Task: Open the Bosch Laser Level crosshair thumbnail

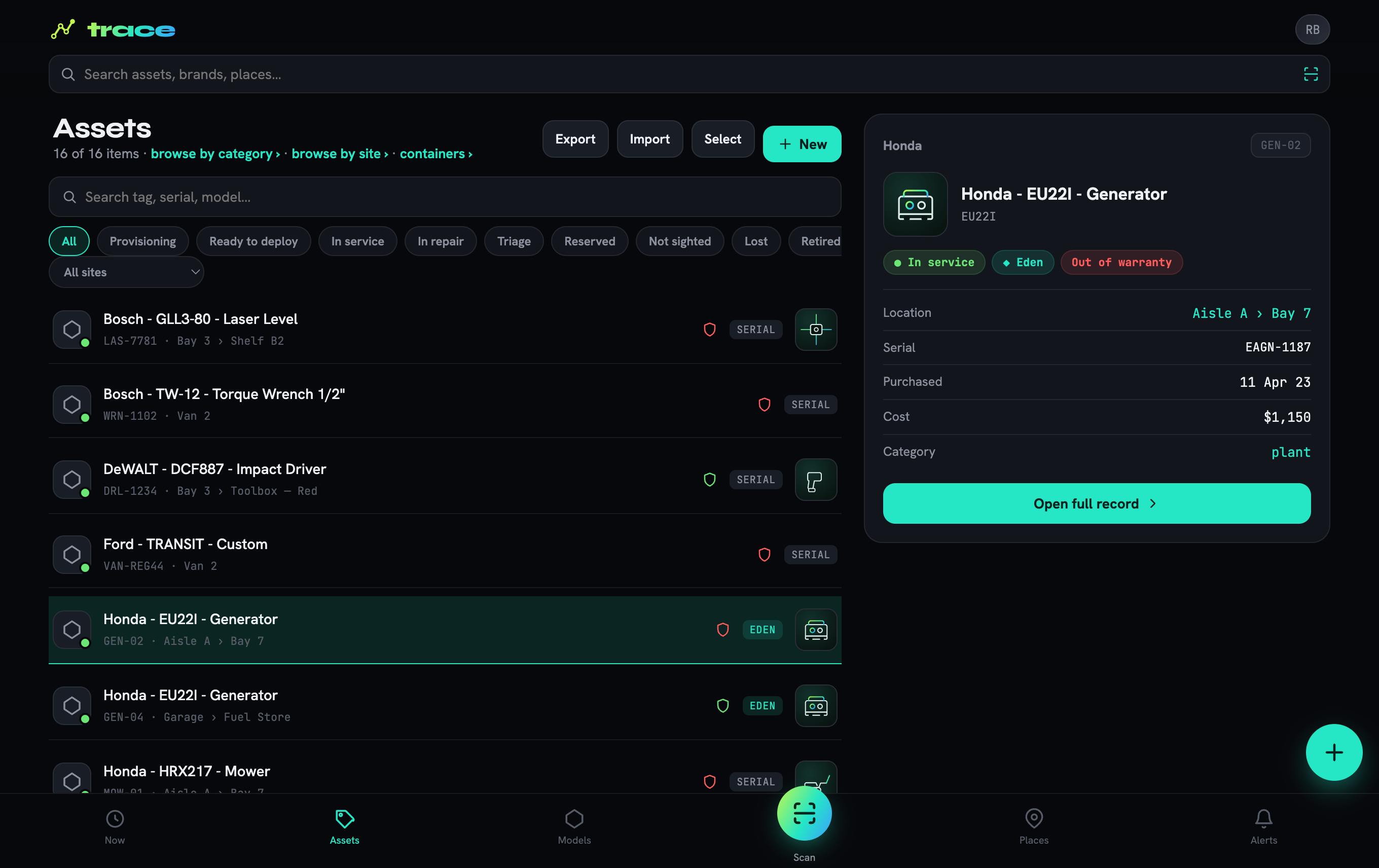Action: click(x=816, y=329)
